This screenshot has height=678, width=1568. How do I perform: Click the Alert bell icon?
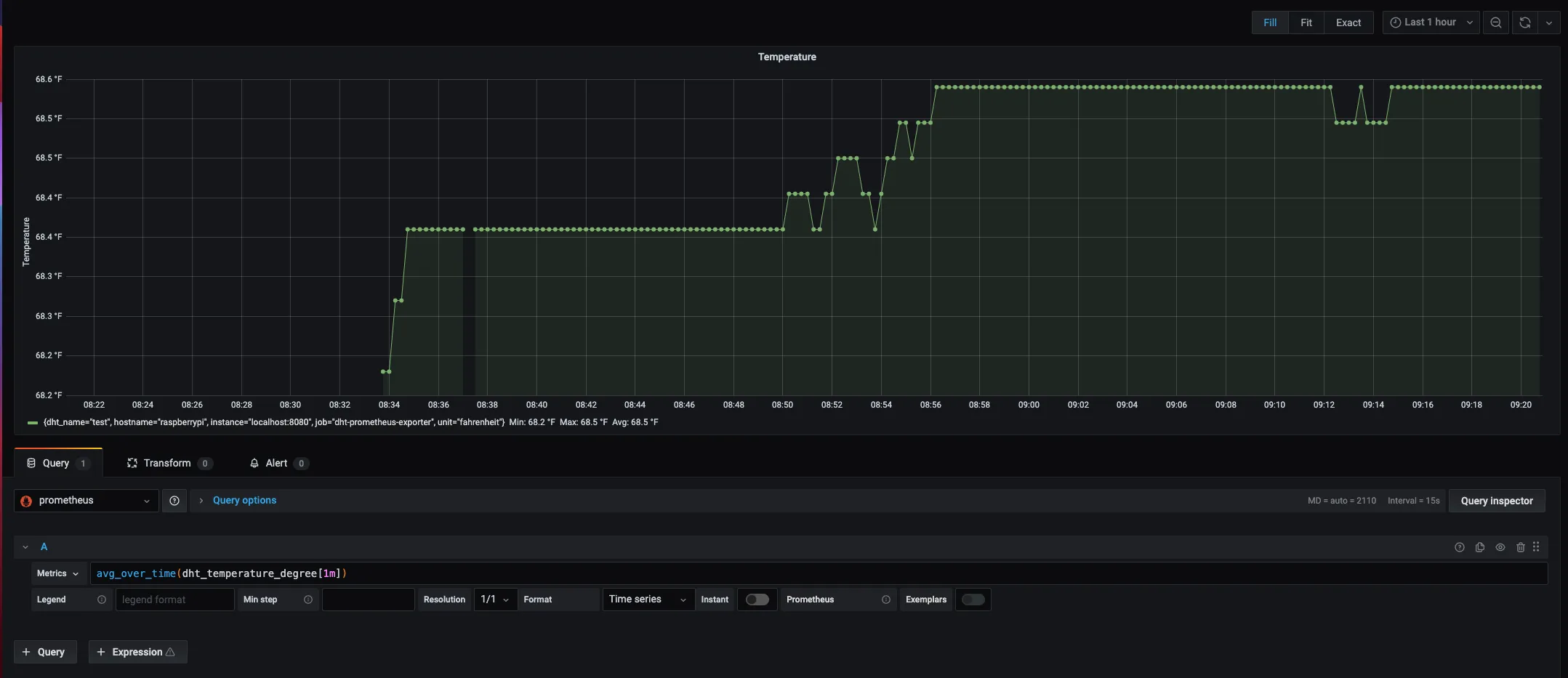click(254, 463)
